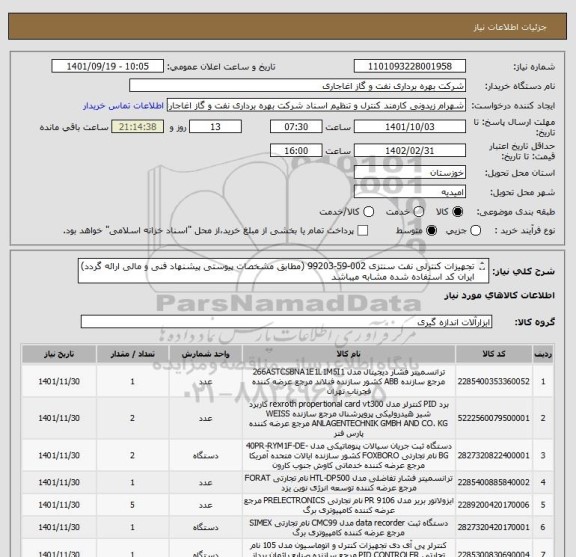Click item code 2289200420170006
Screen dimensions: 576x557
click(494, 505)
